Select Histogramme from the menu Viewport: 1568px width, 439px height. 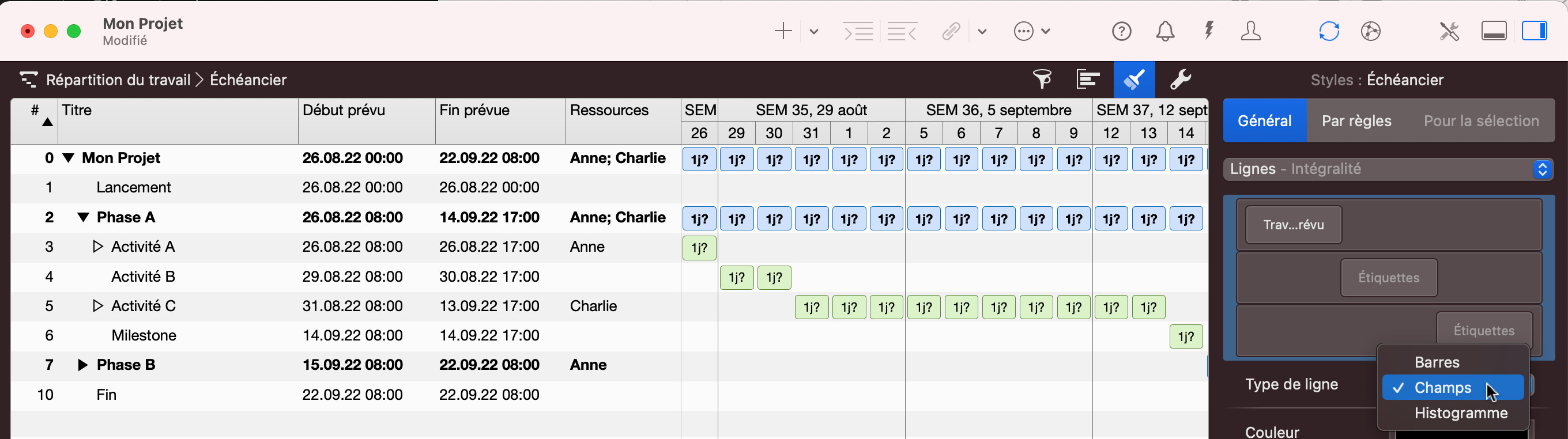point(1460,414)
